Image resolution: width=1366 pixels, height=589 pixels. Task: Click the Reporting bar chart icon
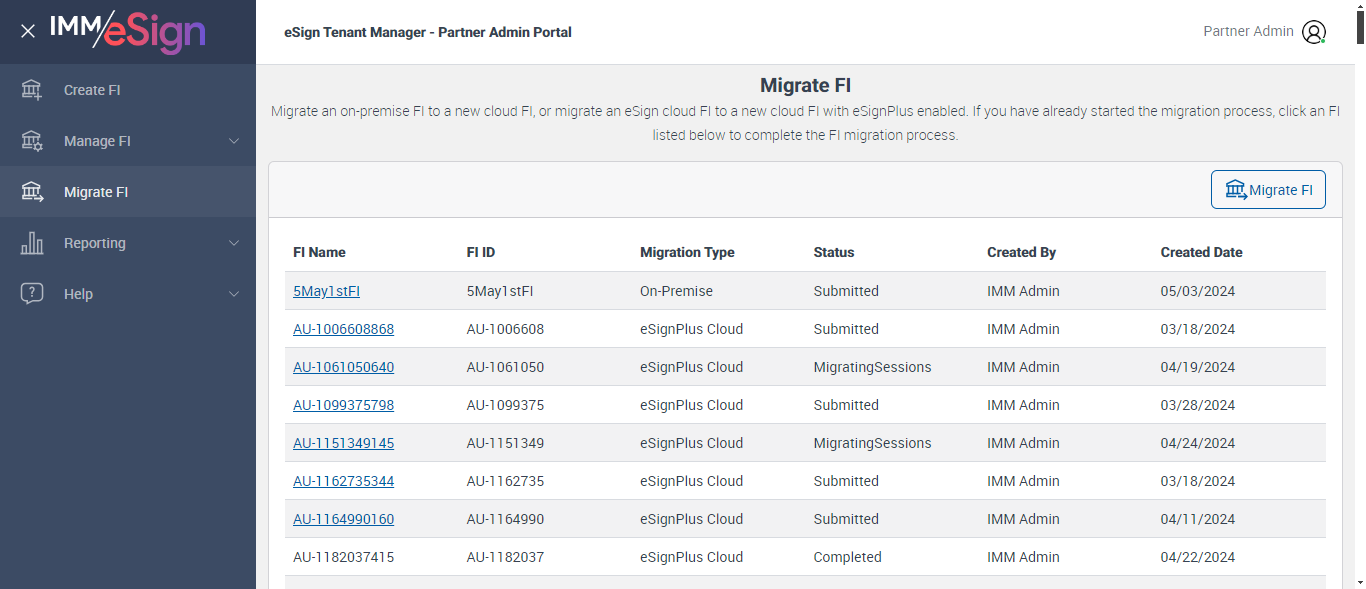pos(32,243)
